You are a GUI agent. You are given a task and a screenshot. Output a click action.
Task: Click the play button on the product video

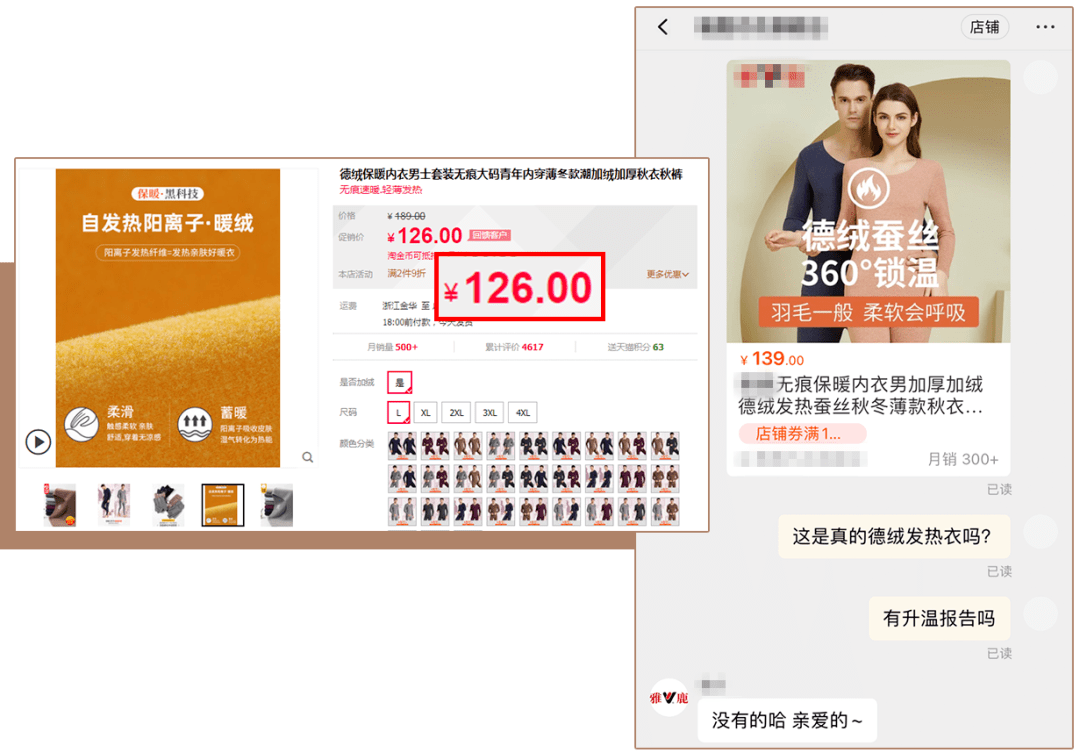coord(38,441)
